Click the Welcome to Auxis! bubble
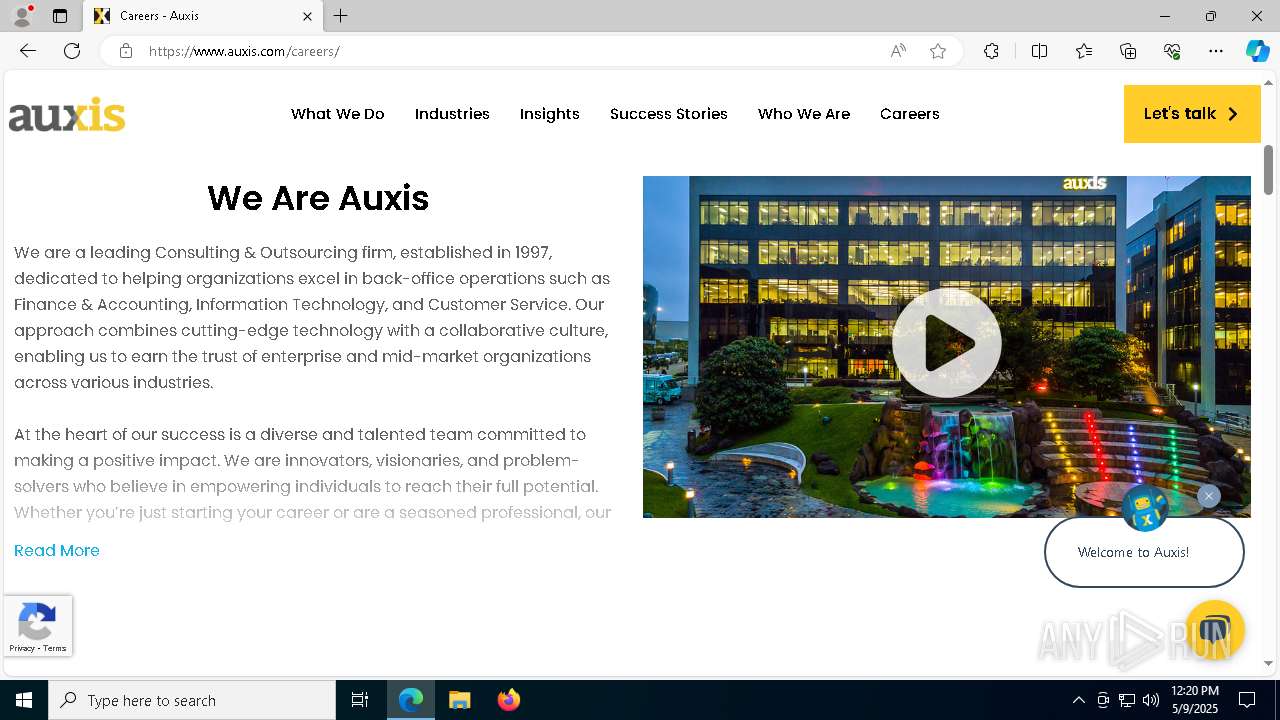 click(1144, 552)
